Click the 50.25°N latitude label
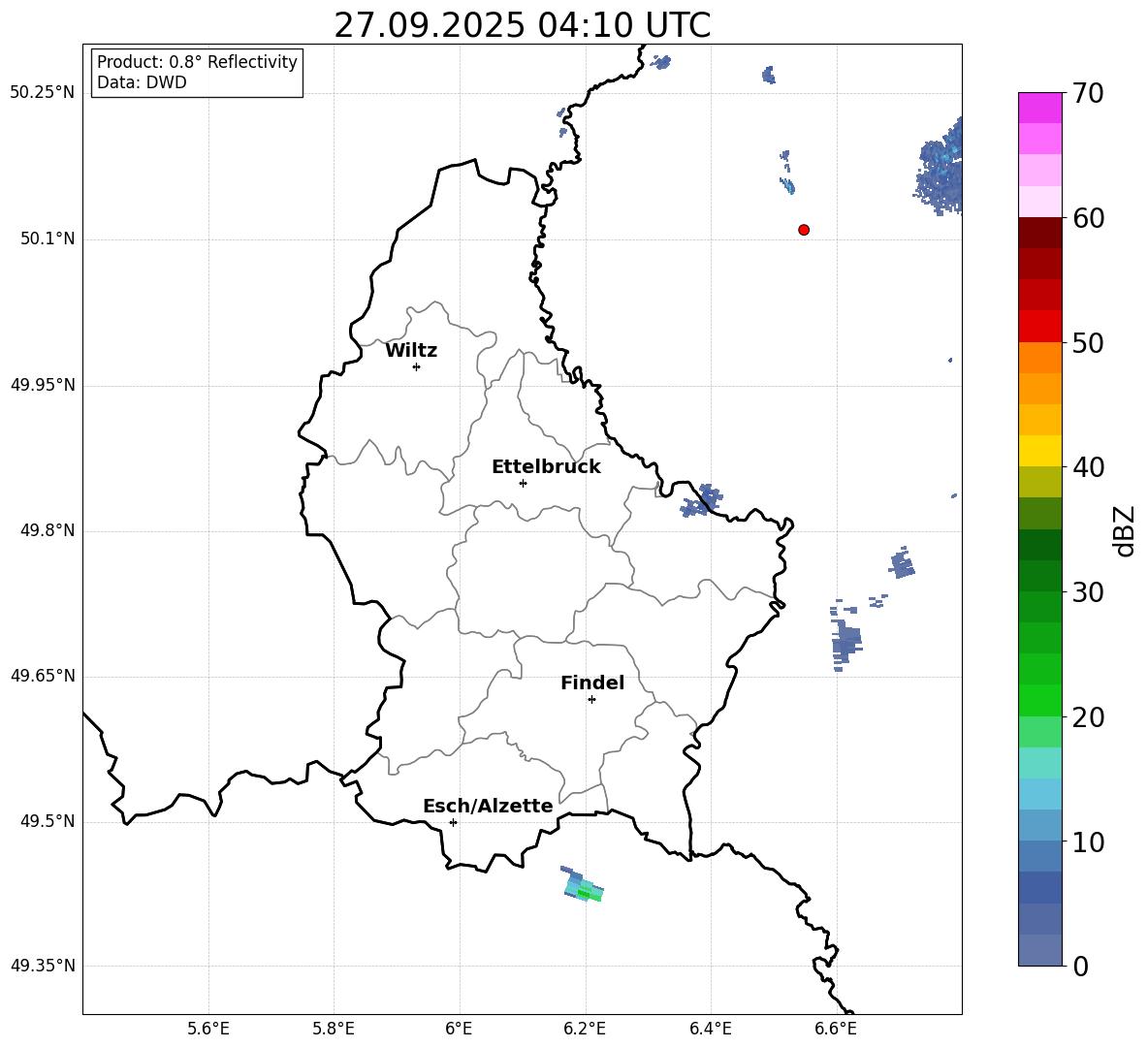Viewport: 1148px width, 1048px height. coord(43,93)
